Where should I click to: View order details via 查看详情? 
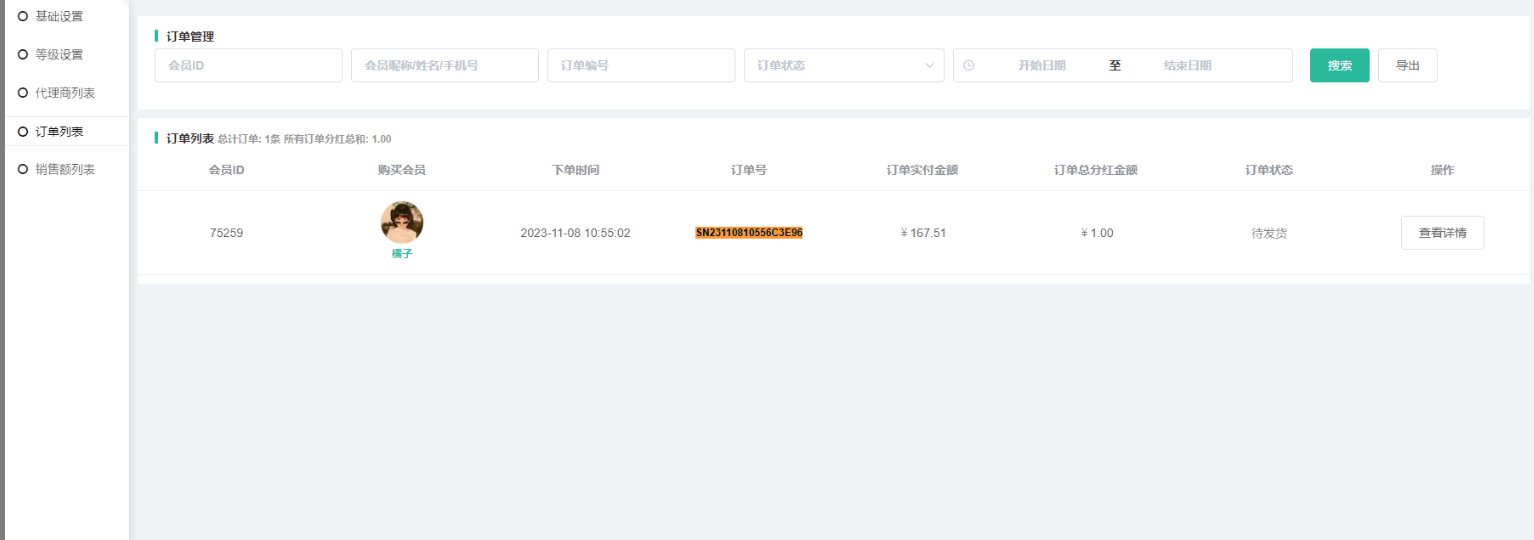pyautogui.click(x=1442, y=233)
